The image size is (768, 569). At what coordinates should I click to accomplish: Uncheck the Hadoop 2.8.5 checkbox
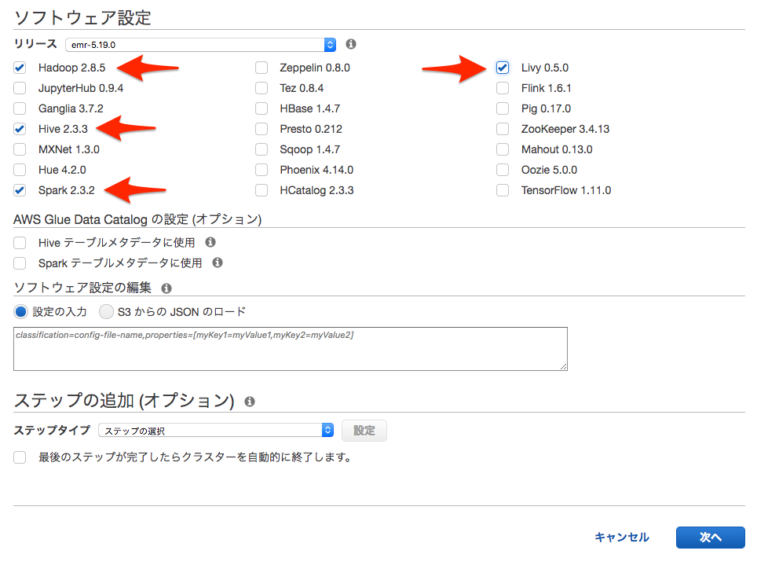(20, 68)
